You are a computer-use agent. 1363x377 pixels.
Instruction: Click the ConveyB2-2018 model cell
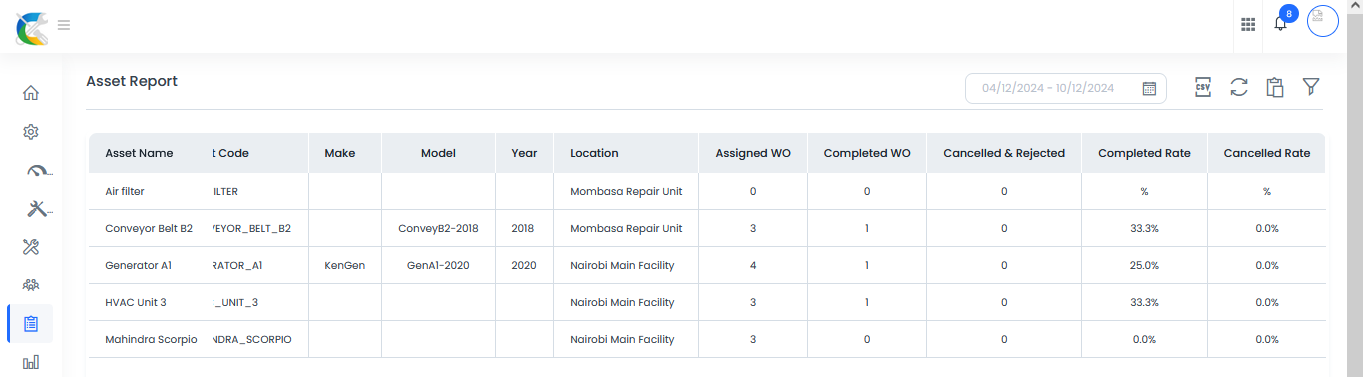(438, 228)
